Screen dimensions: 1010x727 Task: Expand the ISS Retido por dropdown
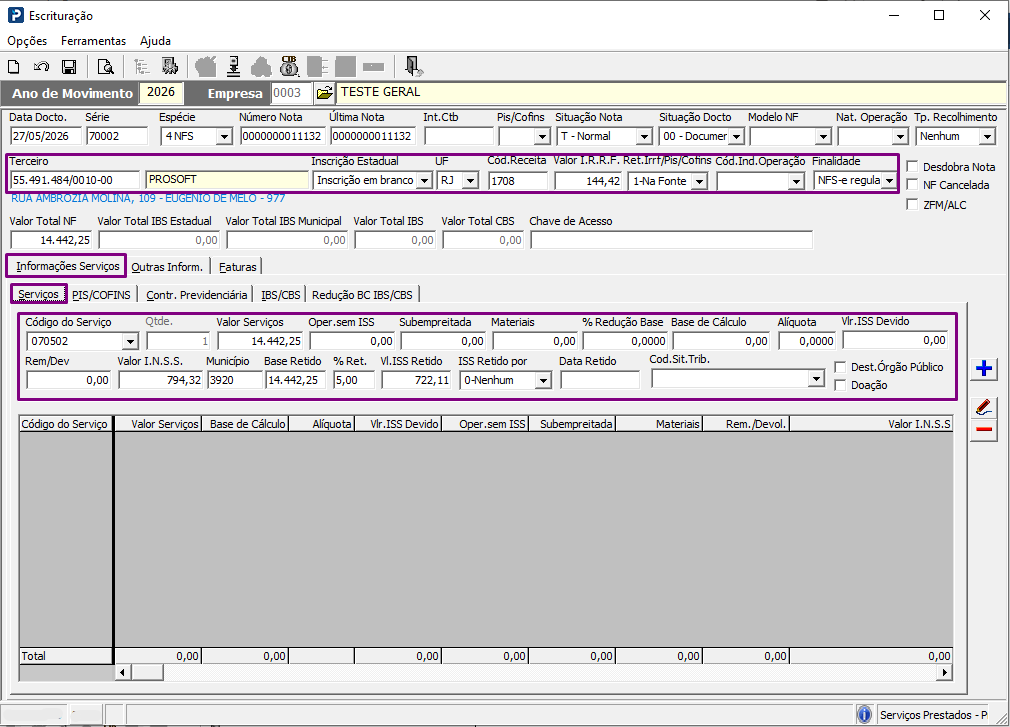(543, 381)
